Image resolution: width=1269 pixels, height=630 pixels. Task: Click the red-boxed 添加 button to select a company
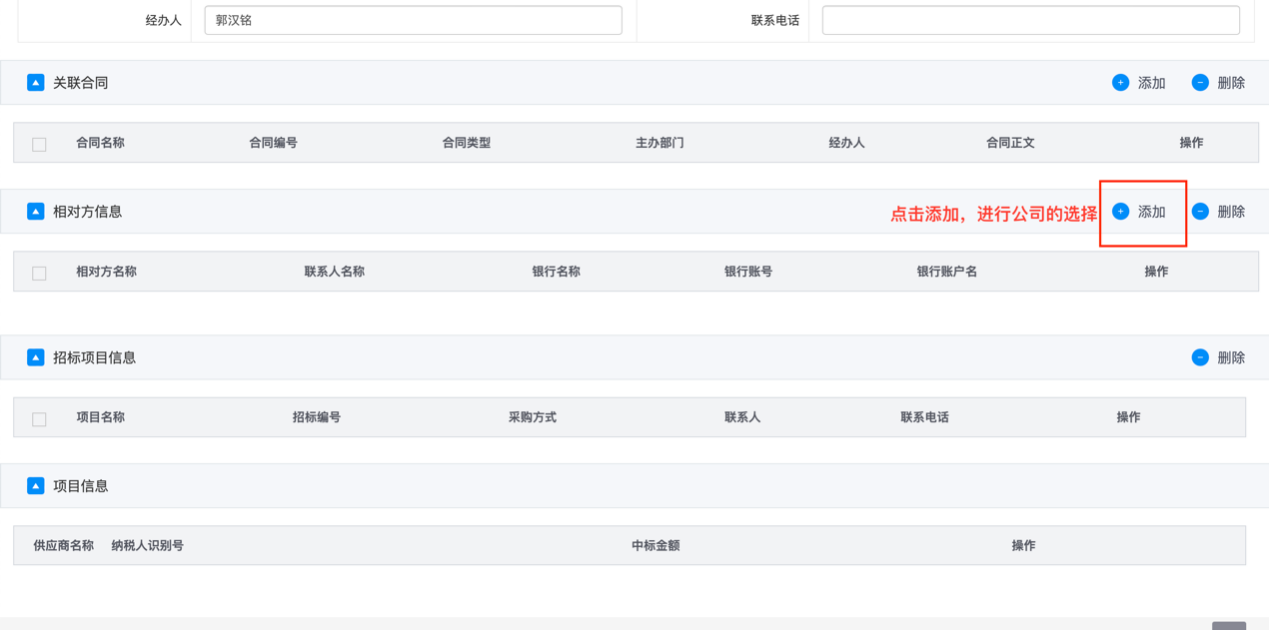[1143, 212]
